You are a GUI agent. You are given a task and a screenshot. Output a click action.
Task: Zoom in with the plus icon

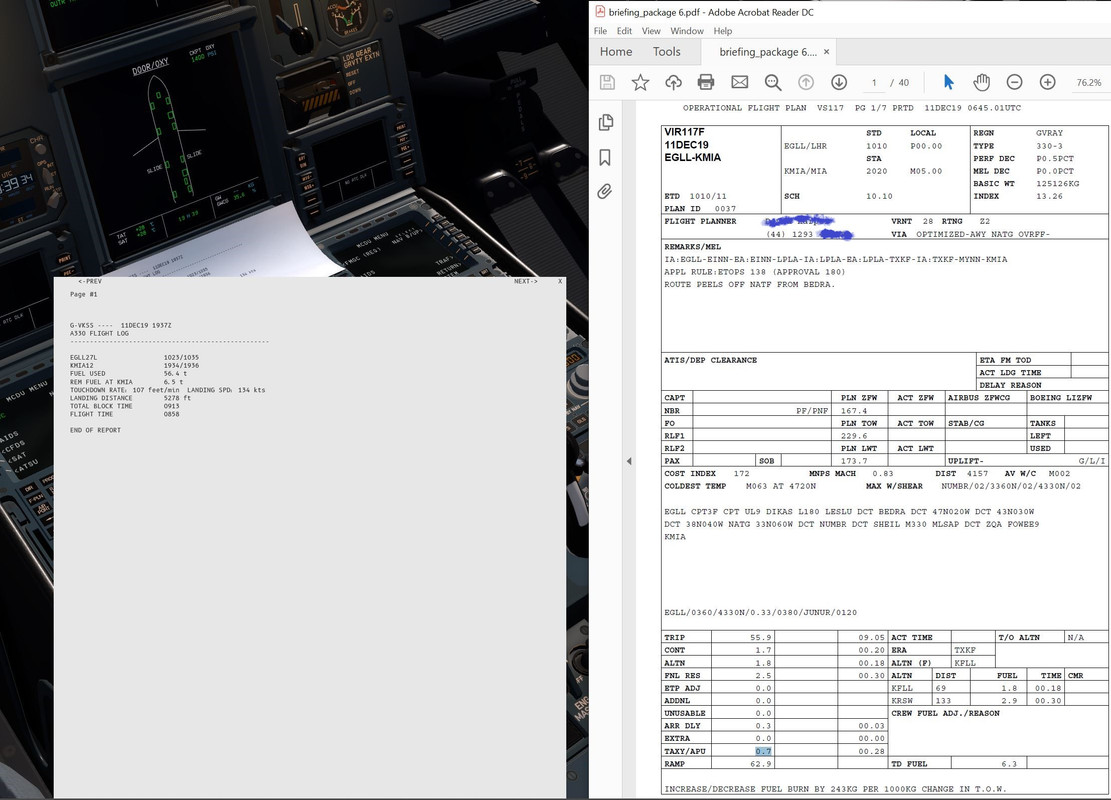pyautogui.click(x=1047, y=82)
